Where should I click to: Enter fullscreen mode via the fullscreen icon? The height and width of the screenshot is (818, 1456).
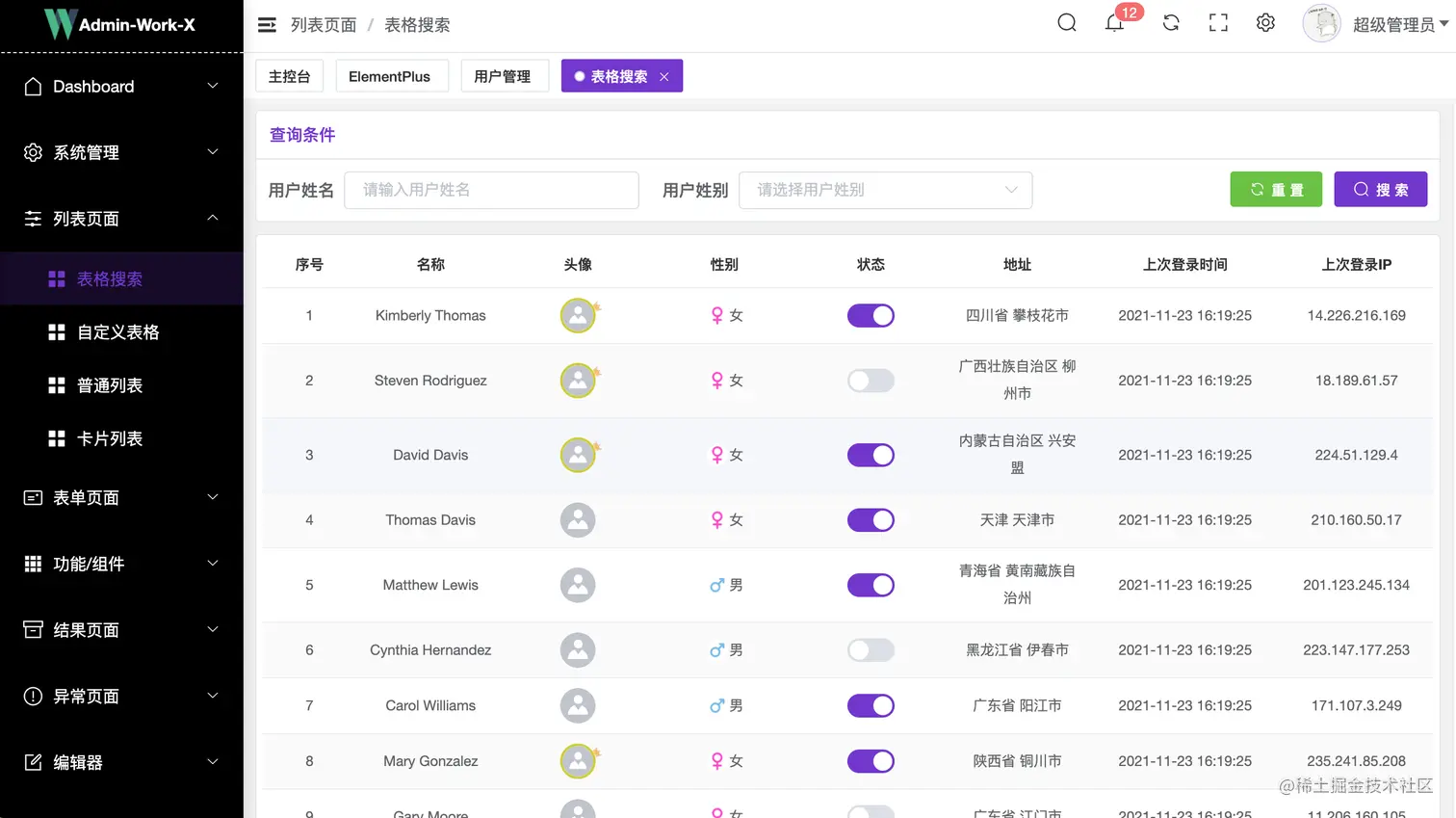1218,22
